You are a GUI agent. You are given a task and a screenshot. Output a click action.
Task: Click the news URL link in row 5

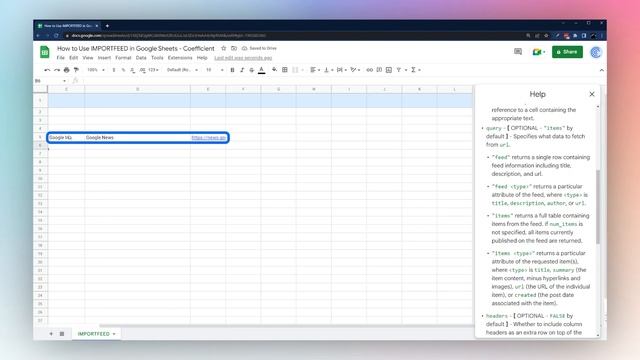(208, 138)
